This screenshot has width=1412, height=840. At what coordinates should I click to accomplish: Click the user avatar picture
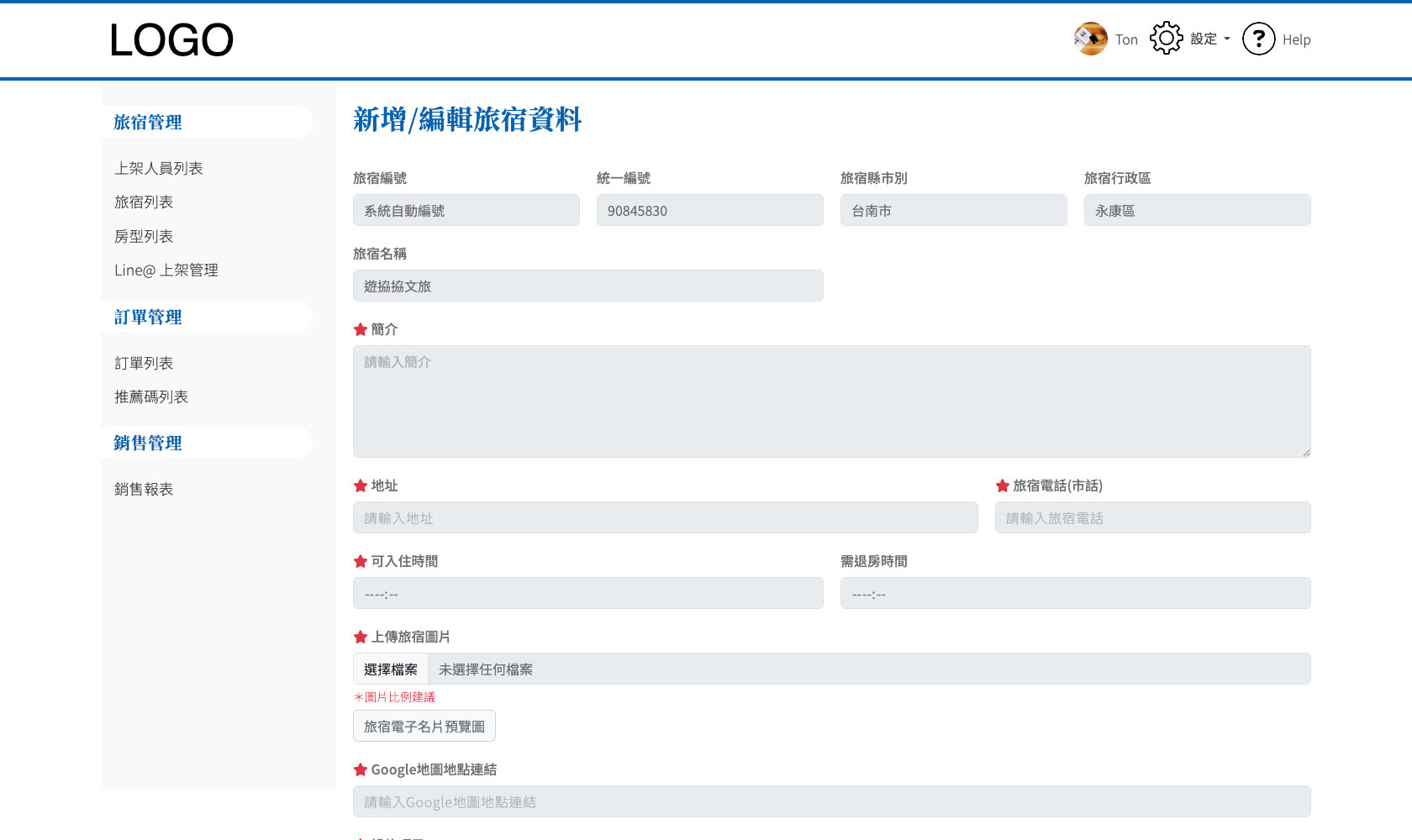[1090, 39]
